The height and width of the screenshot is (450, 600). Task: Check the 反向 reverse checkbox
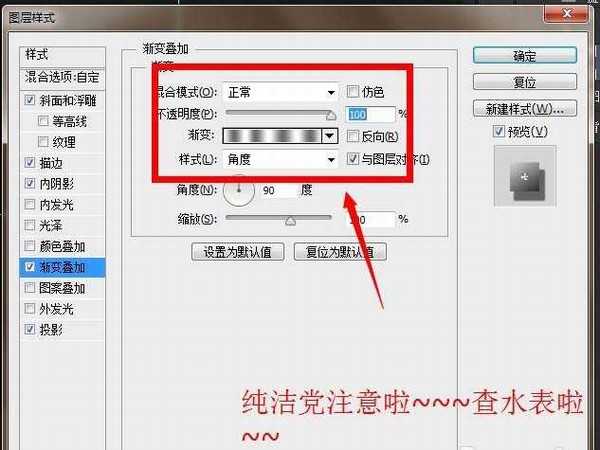click(x=352, y=136)
